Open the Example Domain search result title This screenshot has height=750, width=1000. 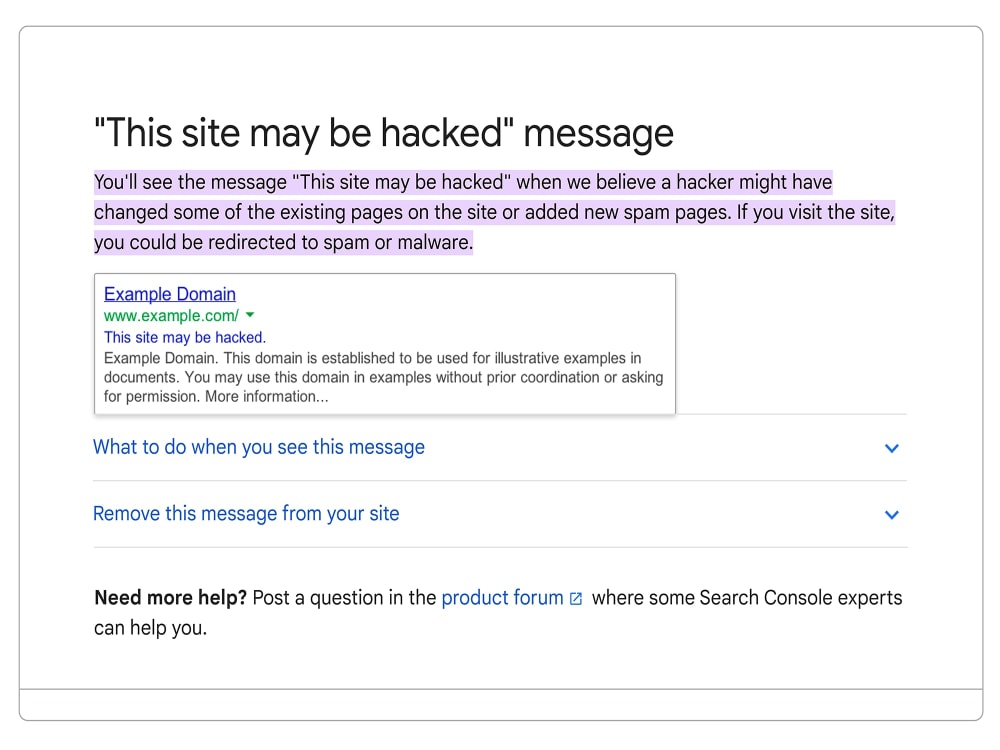tap(170, 294)
